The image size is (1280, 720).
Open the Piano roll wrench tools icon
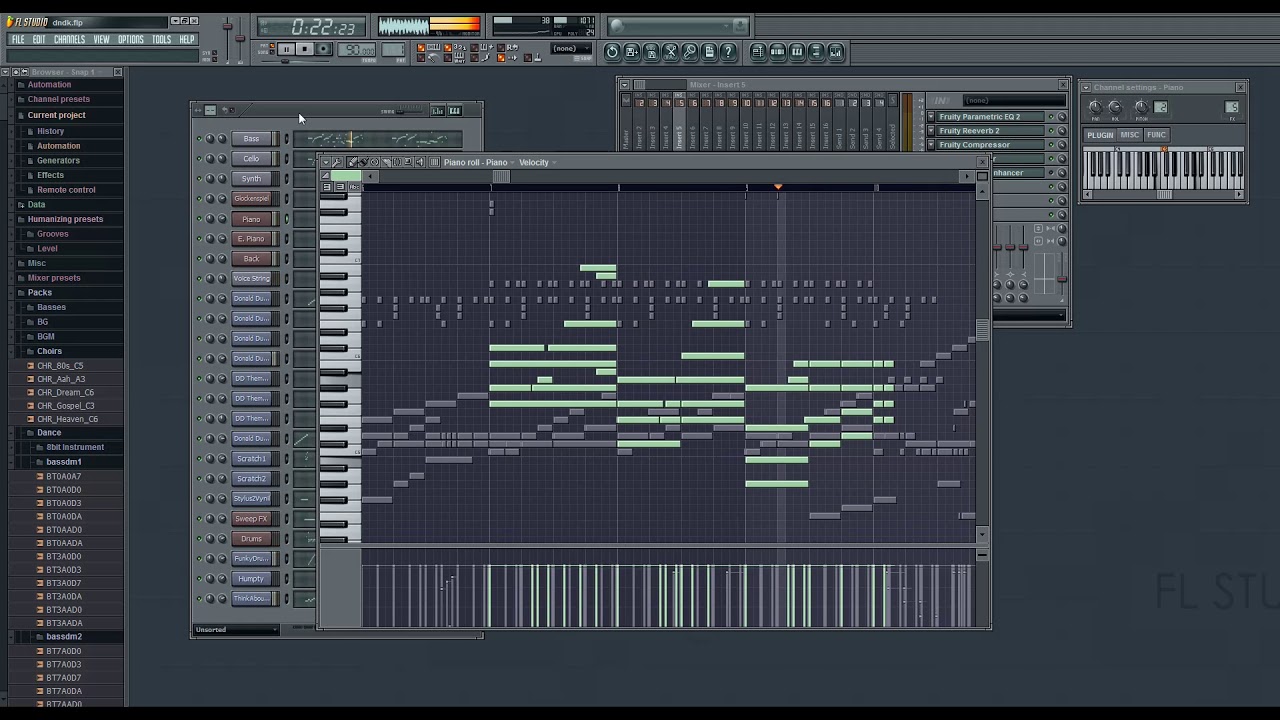point(337,162)
